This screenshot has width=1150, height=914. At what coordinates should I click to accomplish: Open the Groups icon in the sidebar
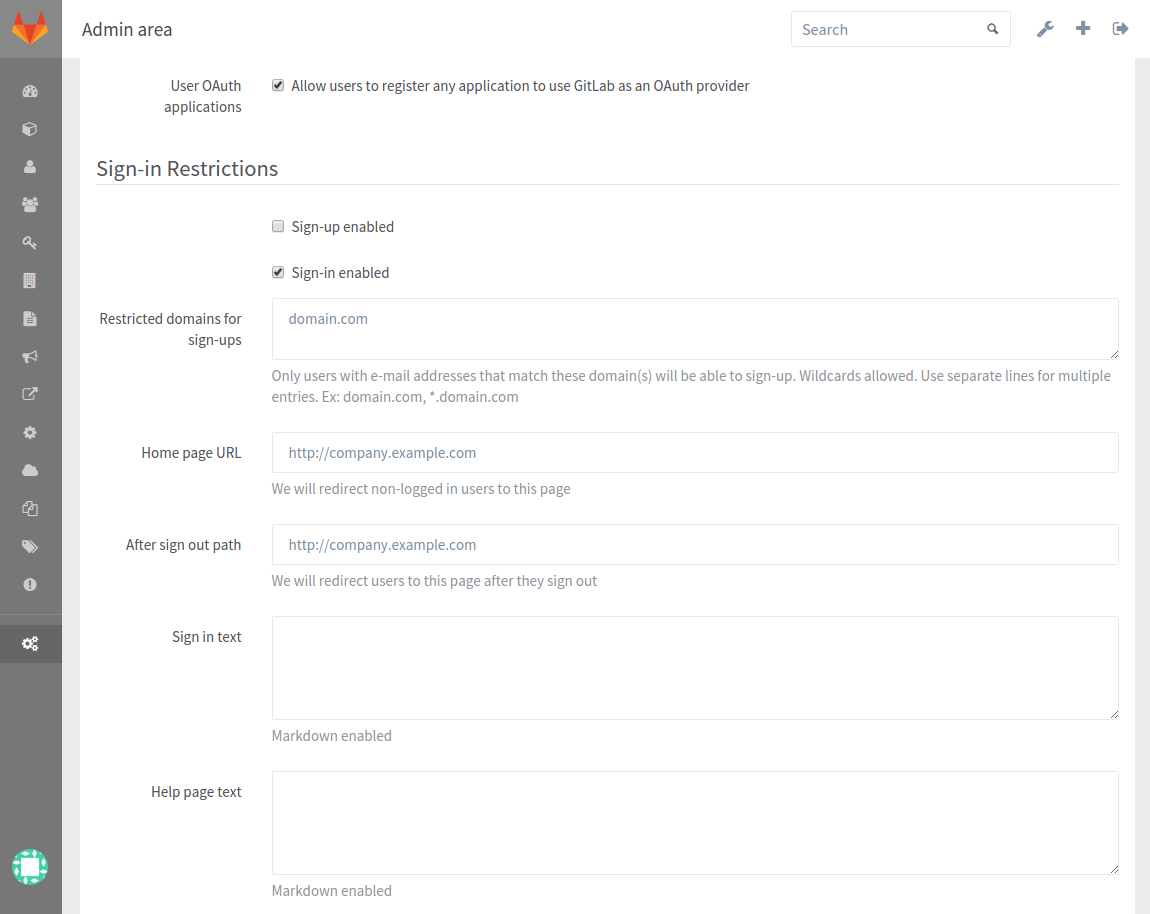click(x=30, y=204)
